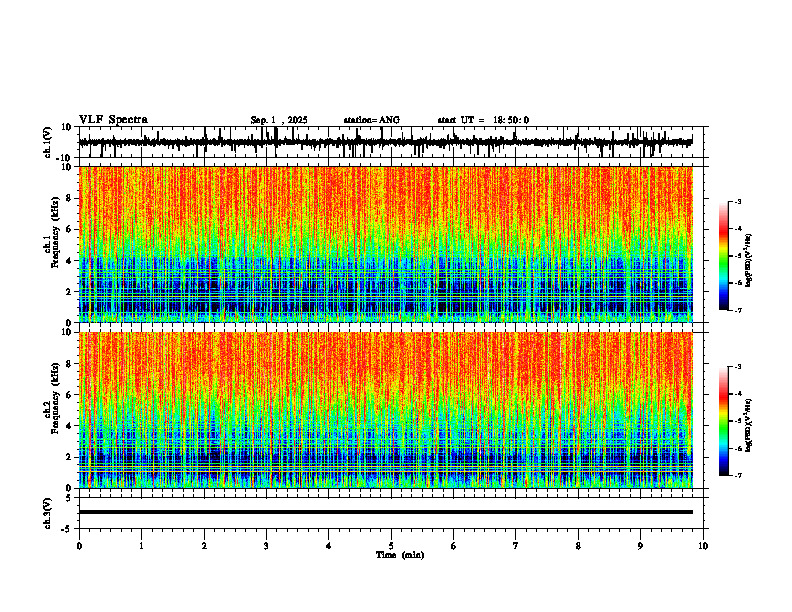792x612 pixels.
Task: Click the ch.1 waveform trace plot
Action: (385, 142)
